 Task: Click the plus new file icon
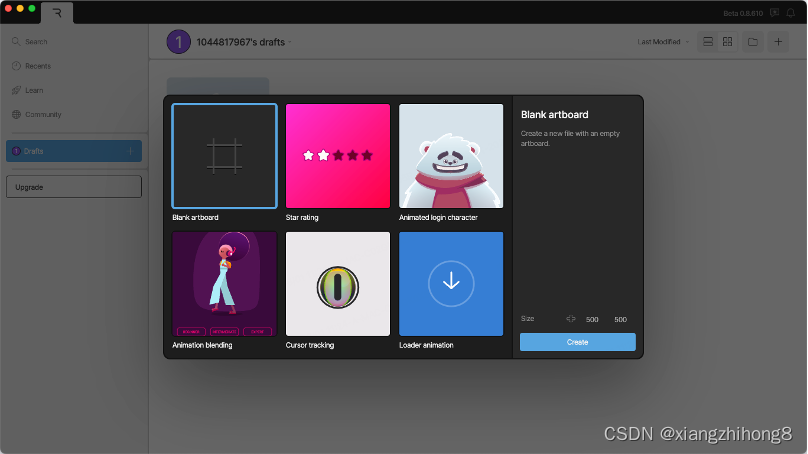click(x=778, y=42)
